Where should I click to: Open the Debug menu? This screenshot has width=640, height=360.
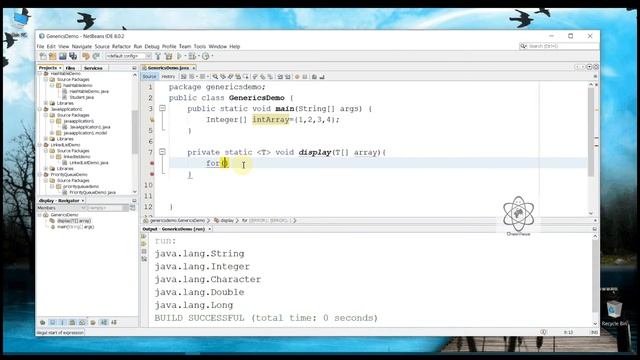click(x=152, y=47)
